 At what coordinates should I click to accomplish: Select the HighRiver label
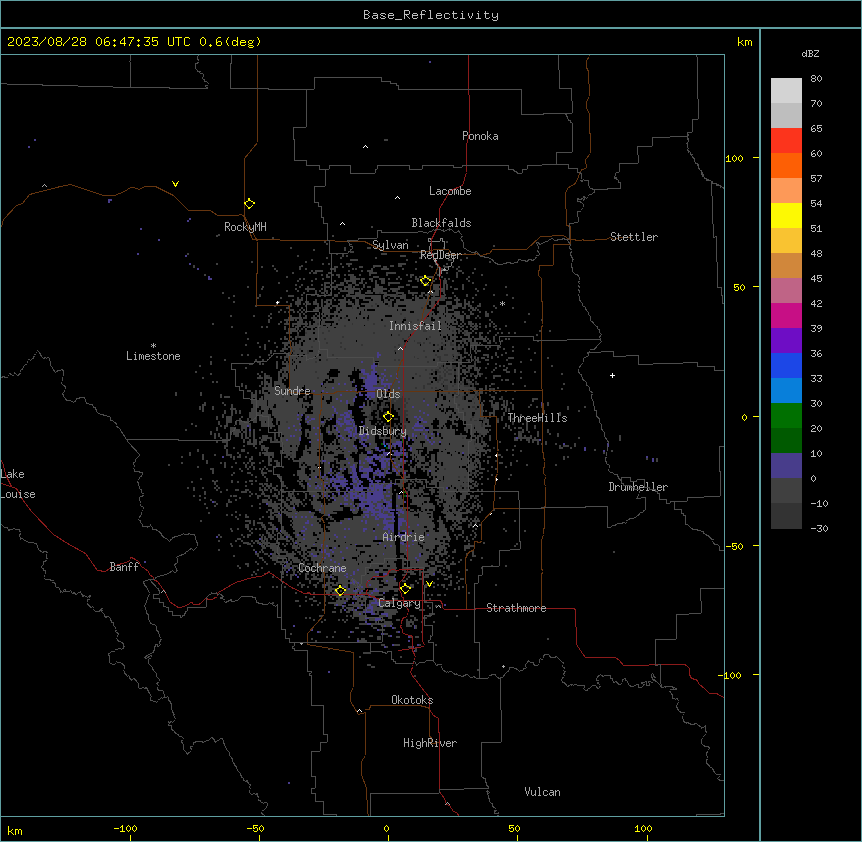pos(430,743)
